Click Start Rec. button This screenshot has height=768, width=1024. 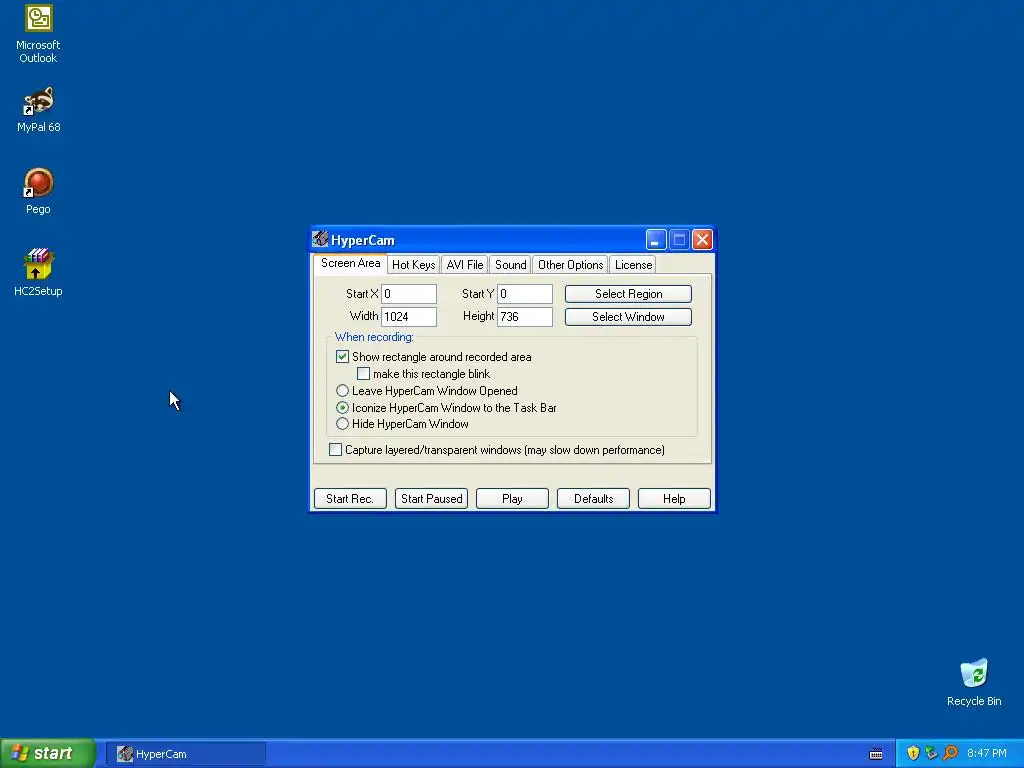coord(350,498)
